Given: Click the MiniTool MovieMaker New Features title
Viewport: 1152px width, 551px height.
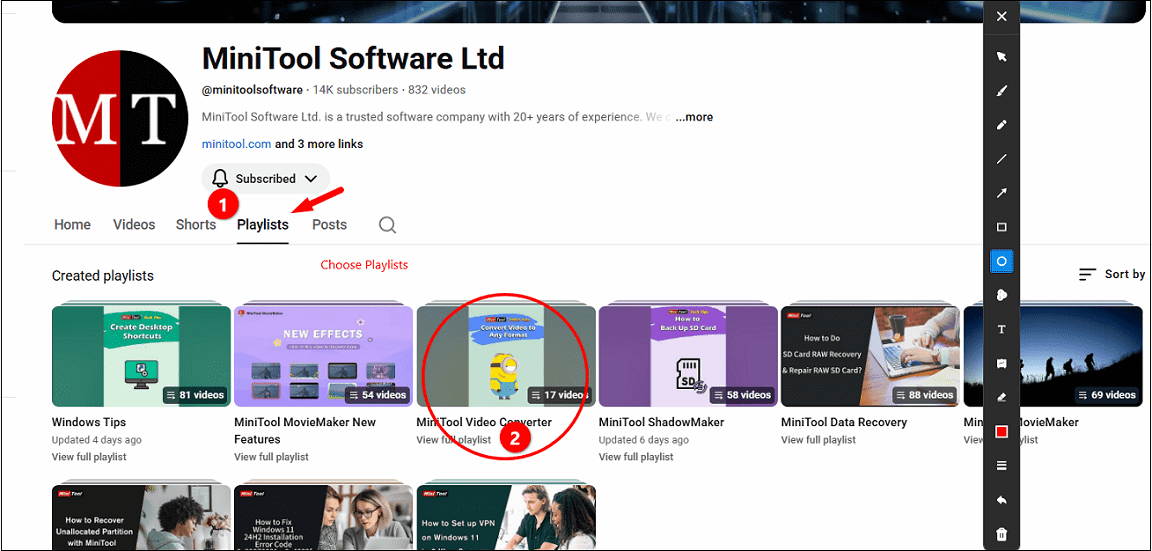Looking at the screenshot, I should [305, 431].
